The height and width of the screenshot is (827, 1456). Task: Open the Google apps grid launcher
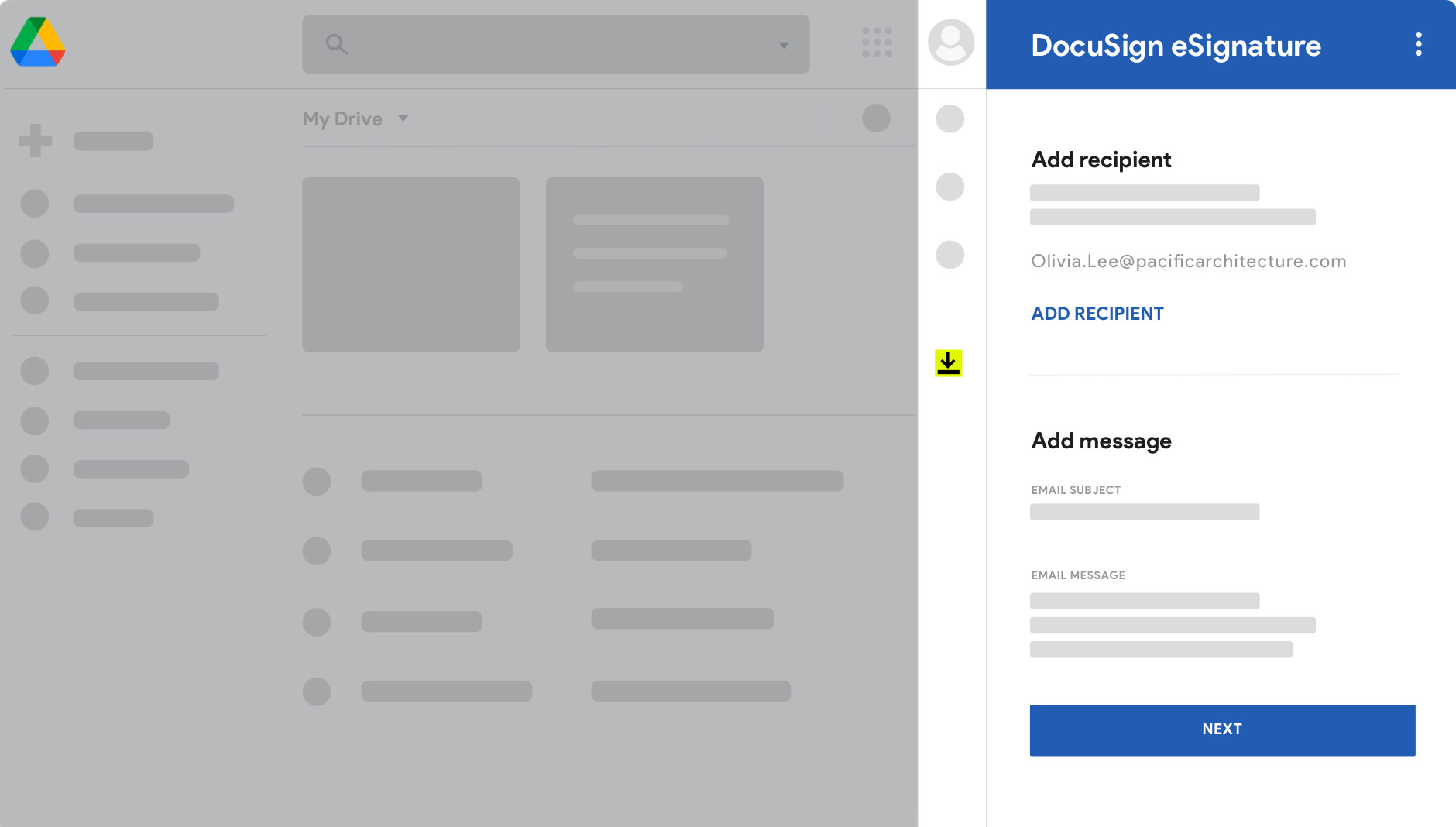click(875, 44)
